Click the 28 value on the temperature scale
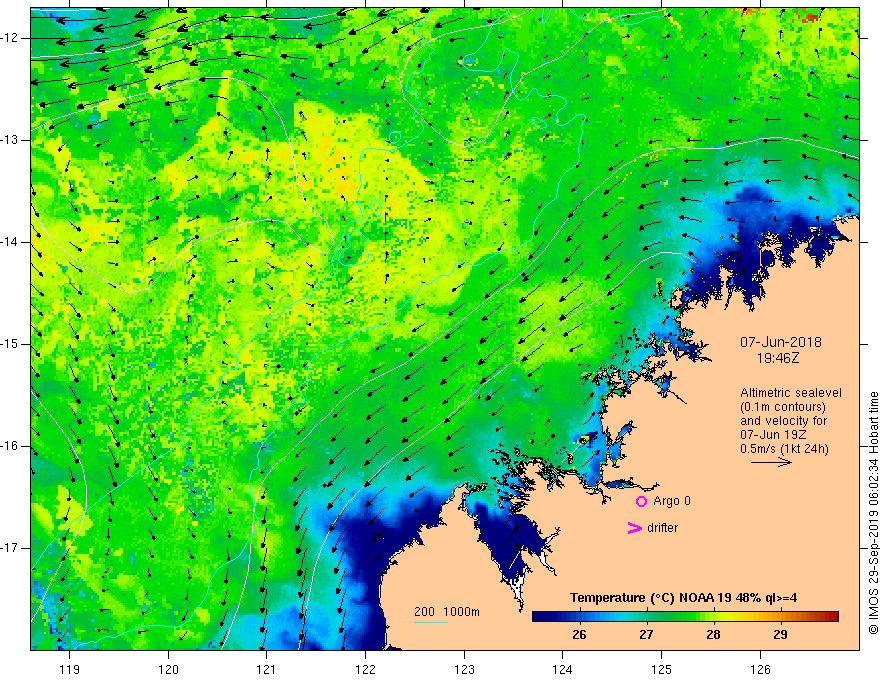This screenshot has width=880, height=680. point(713,635)
